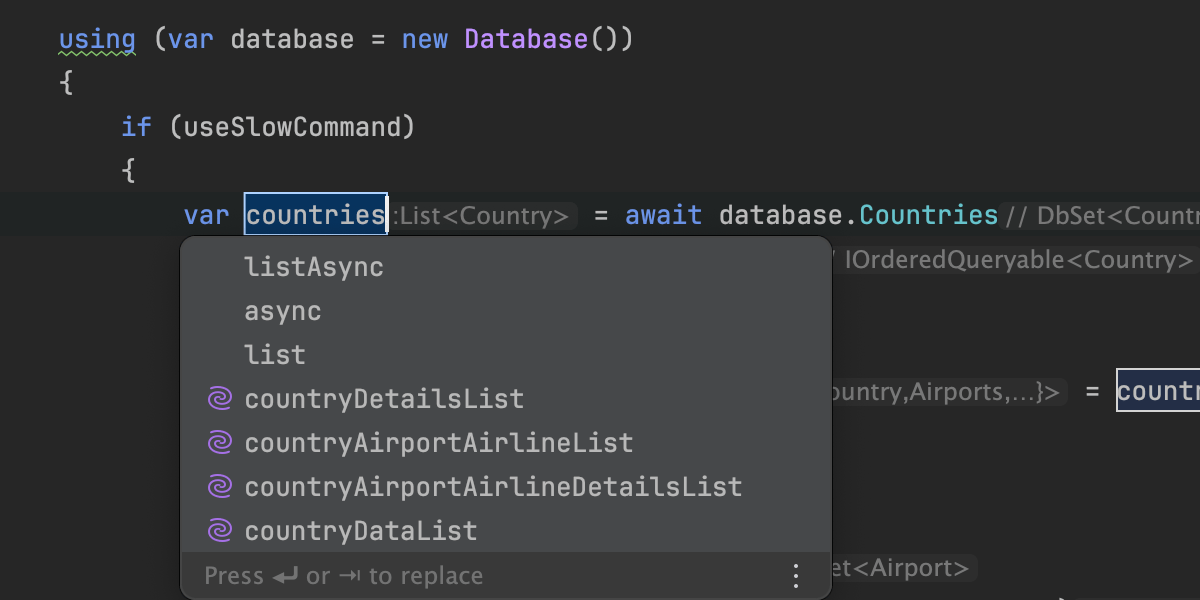
Task: Click the List<Country> type inlay hint
Action: 485,216
